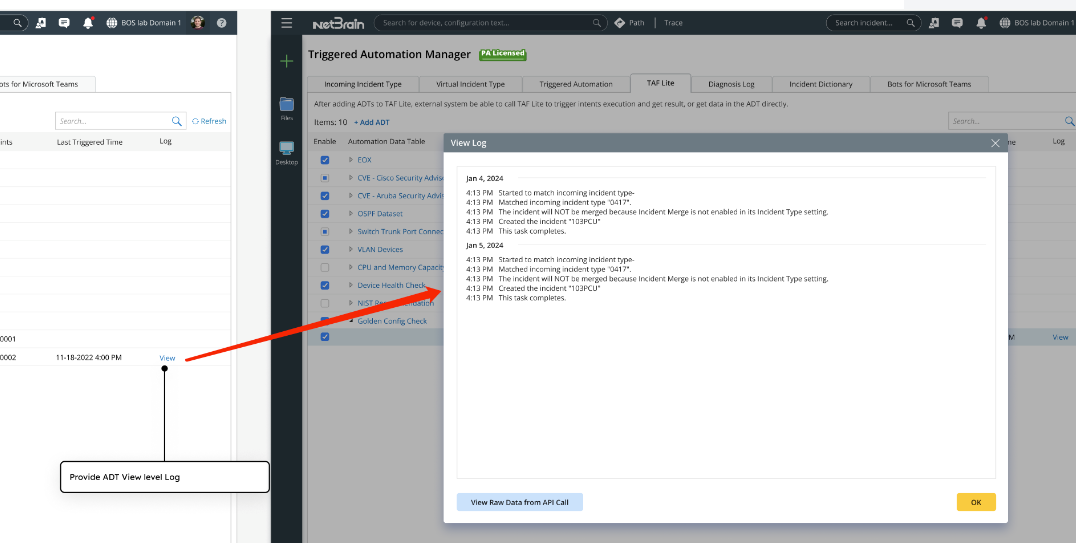
Task: Click View link in right window row
Action: coord(1060,337)
